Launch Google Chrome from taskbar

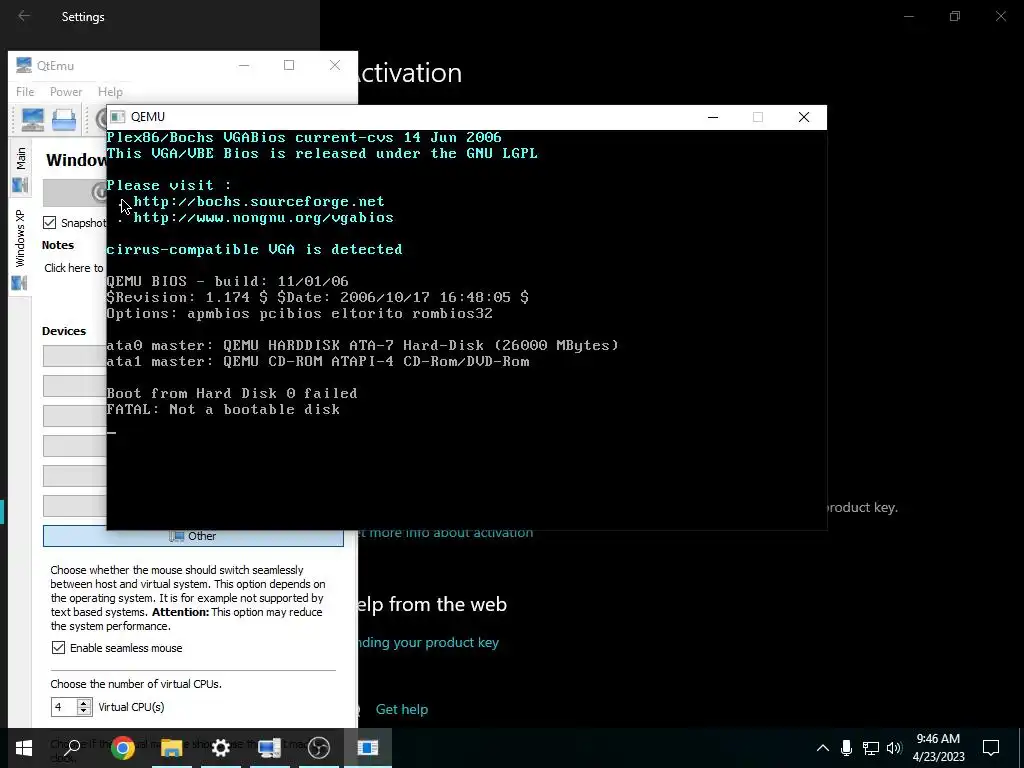(x=123, y=748)
